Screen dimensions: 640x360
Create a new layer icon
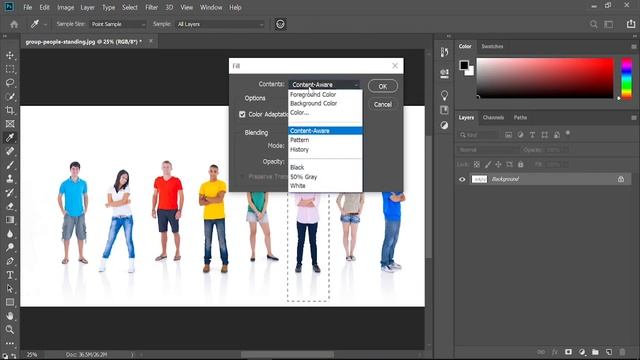(x=609, y=352)
